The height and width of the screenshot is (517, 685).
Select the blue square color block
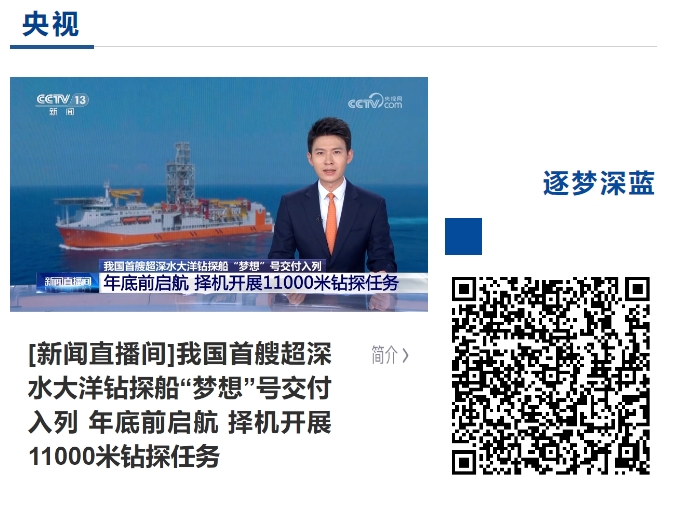click(x=464, y=236)
